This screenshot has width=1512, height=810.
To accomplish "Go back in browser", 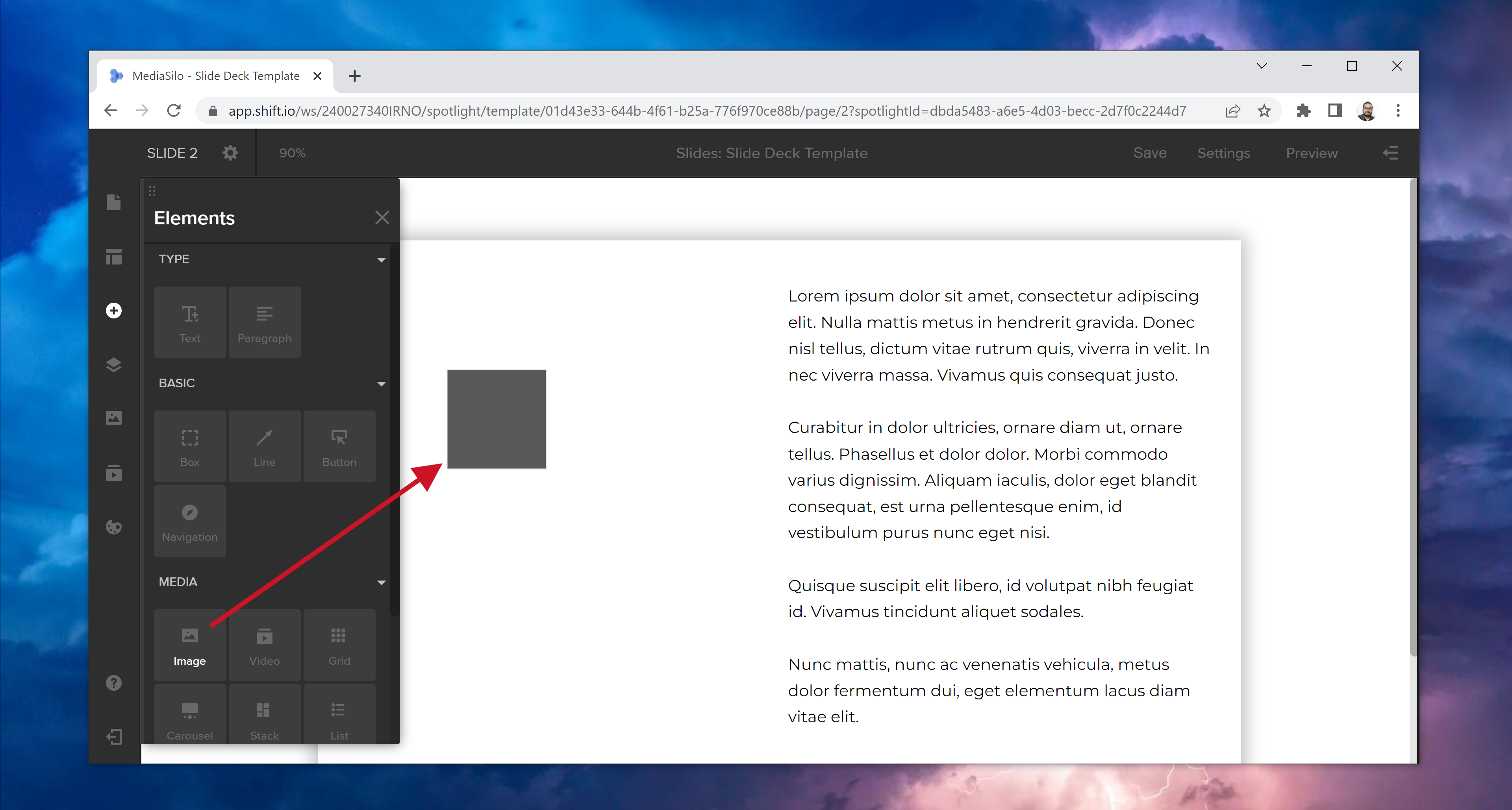I will [x=111, y=110].
